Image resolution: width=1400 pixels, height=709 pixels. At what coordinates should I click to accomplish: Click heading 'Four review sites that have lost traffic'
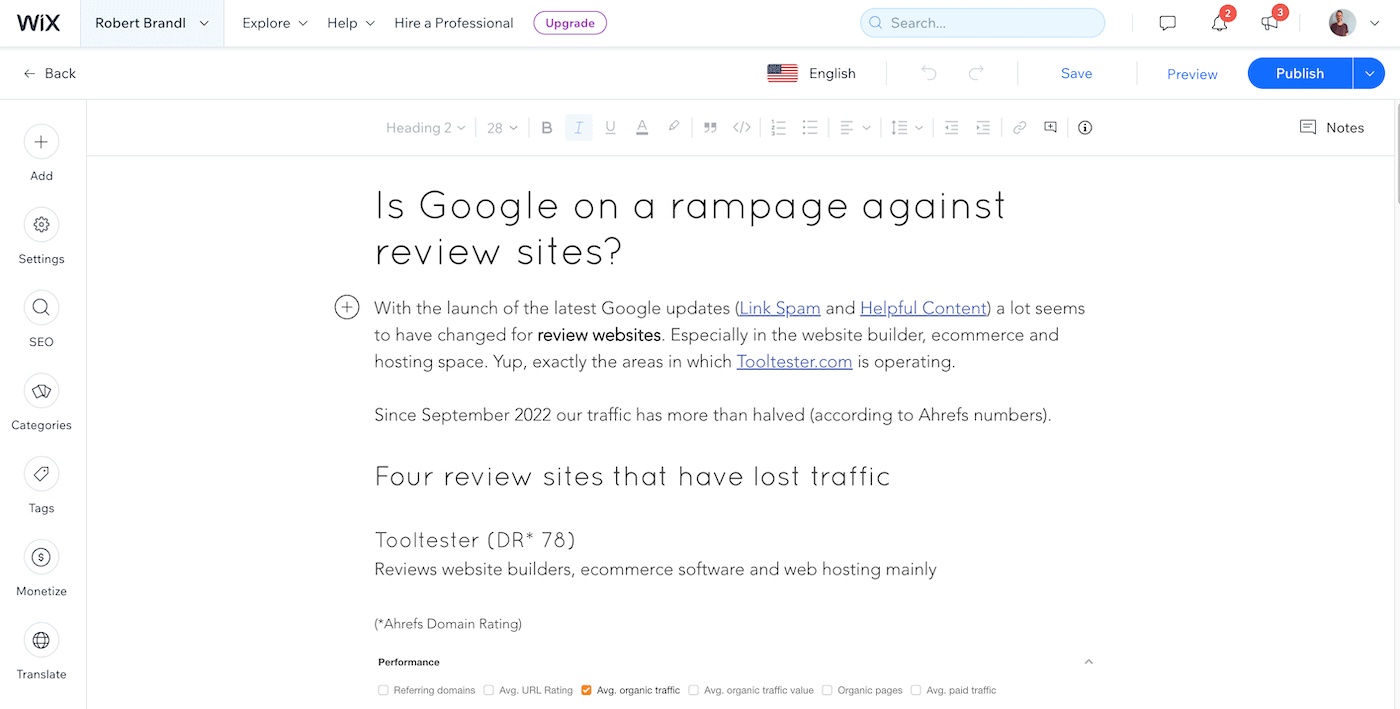[632, 476]
